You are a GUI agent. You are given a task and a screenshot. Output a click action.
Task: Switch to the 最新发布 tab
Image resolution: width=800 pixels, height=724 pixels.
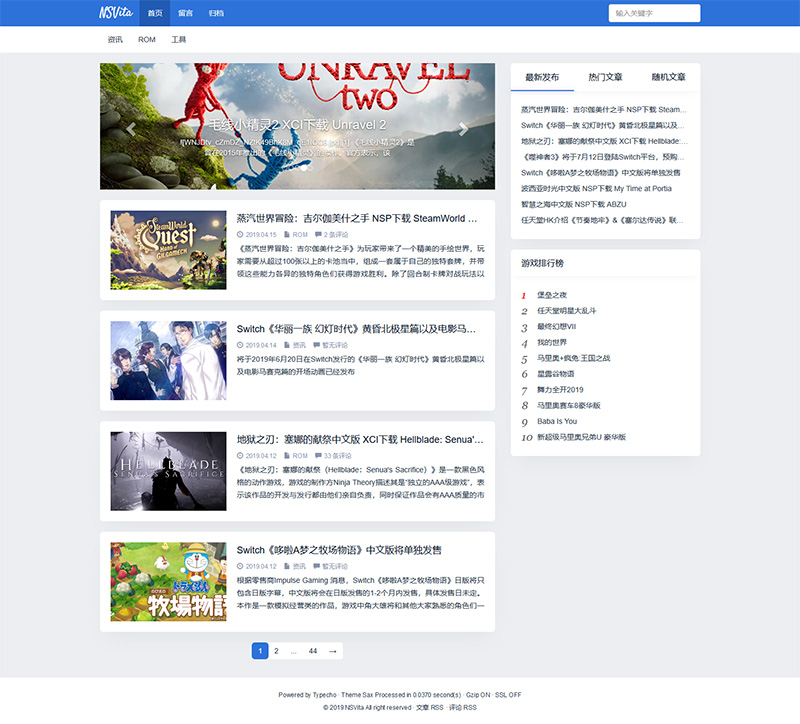(542, 77)
